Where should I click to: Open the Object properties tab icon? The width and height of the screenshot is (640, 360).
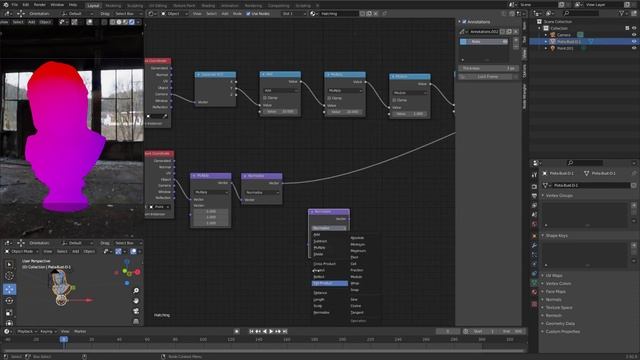click(534, 236)
